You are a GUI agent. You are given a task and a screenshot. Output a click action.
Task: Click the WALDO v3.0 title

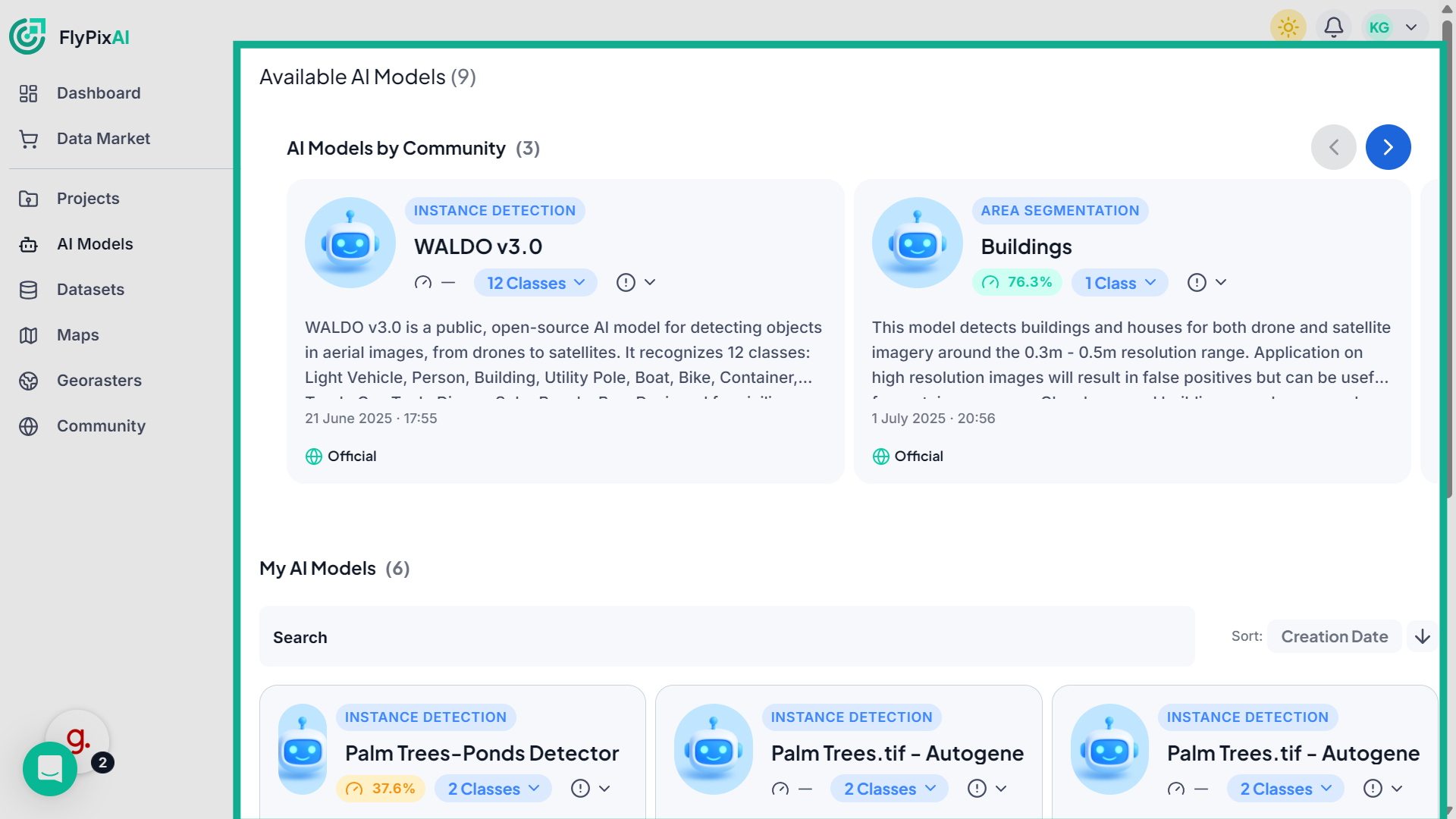[478, 246]
